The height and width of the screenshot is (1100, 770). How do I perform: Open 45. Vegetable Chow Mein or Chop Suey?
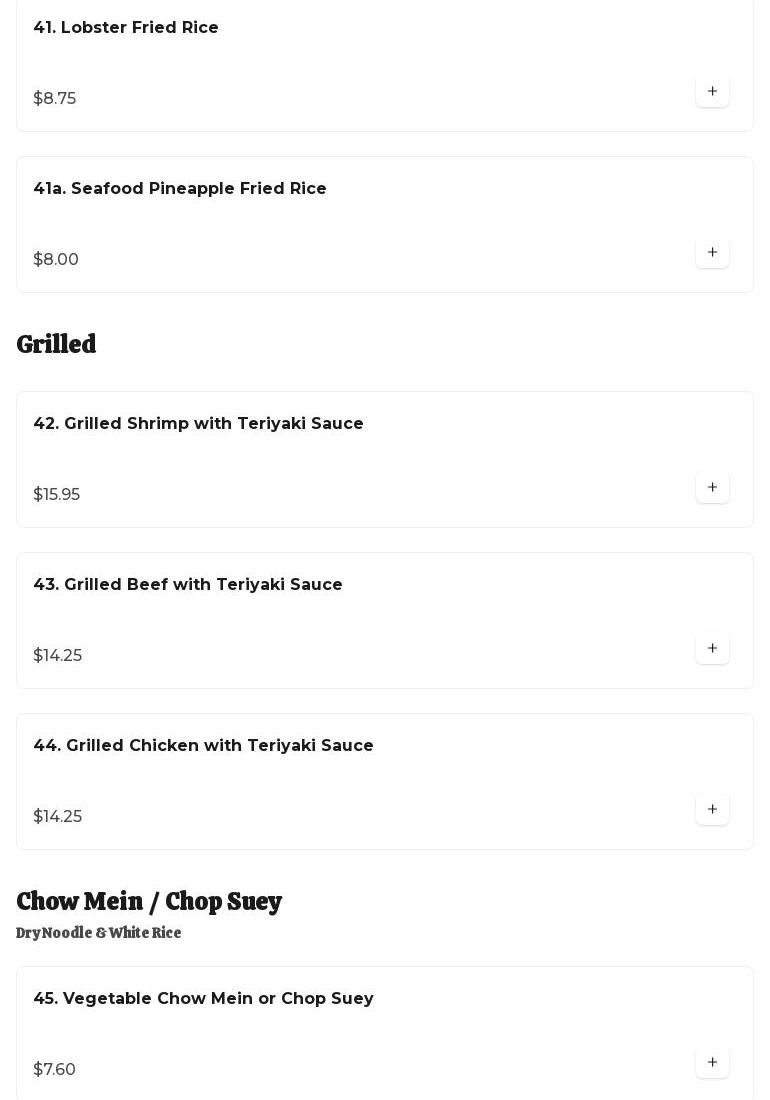[x=203, y=999]
